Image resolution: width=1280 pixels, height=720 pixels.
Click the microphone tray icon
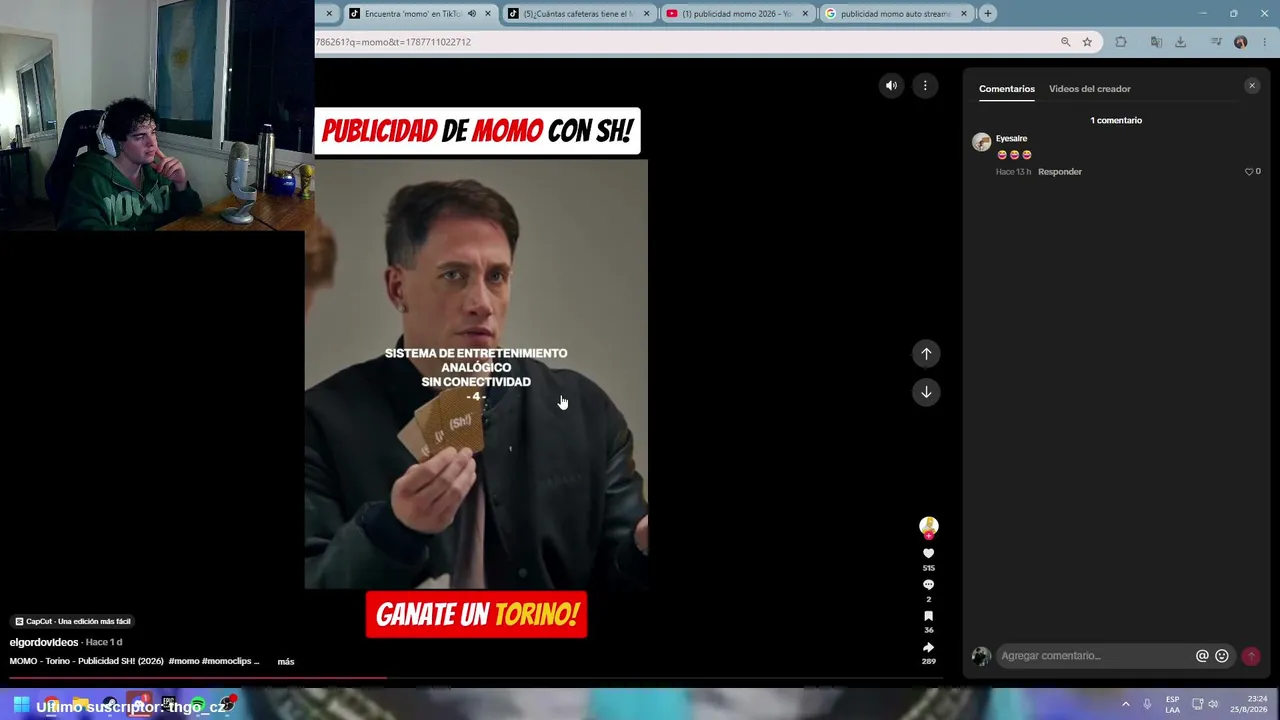pyautogui.click(x=1147, y=704)
